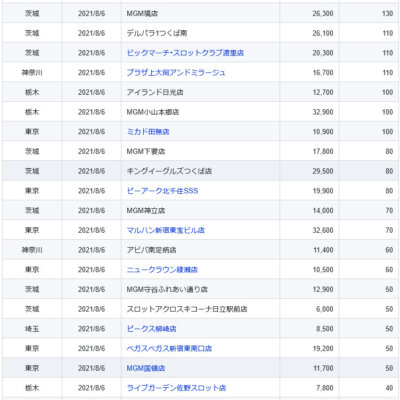This screenshot has height=400, width=400.
Task: Select the アビバ南足柄店 cell
Action: (x=200, y=250)
